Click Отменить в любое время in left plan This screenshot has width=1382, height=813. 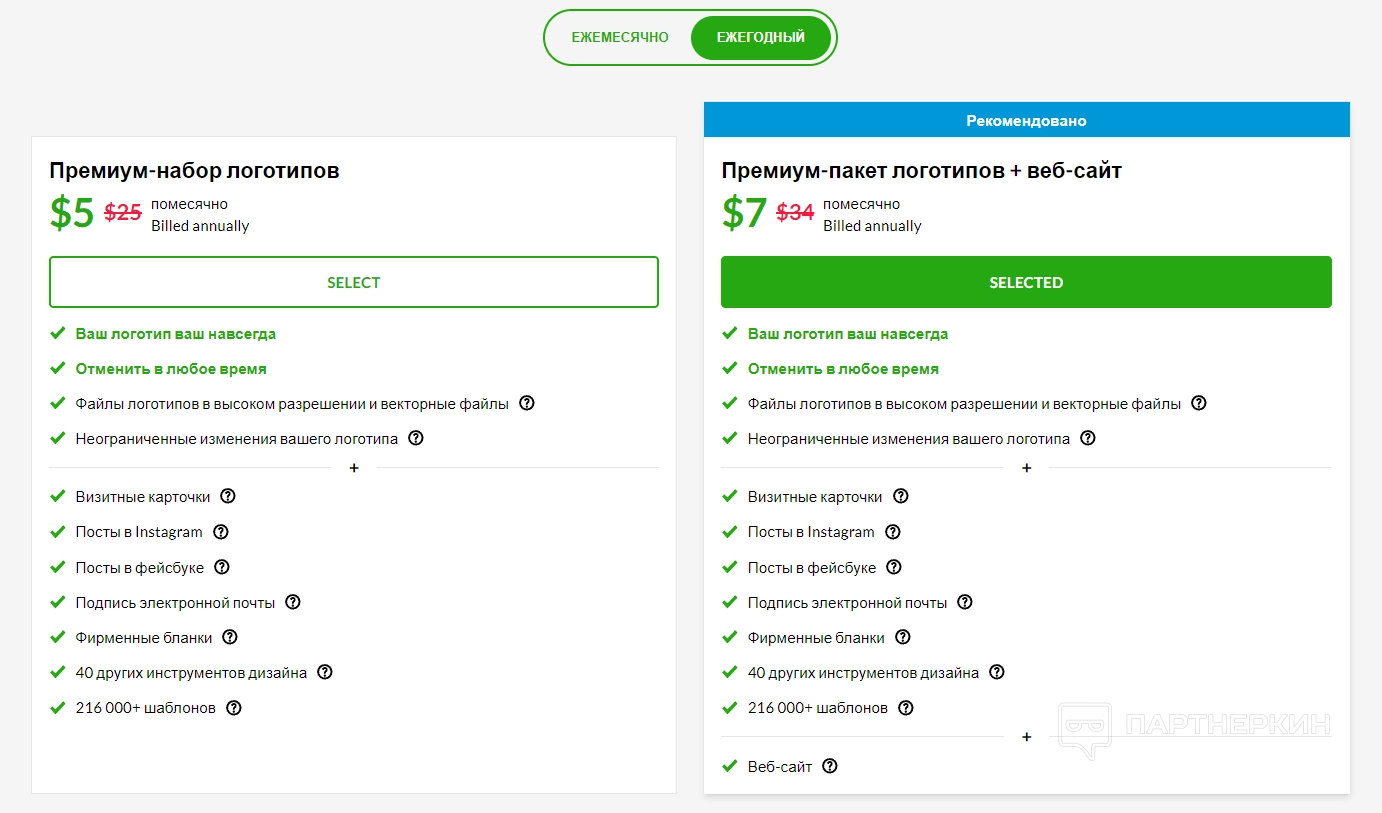click(171, 369)
